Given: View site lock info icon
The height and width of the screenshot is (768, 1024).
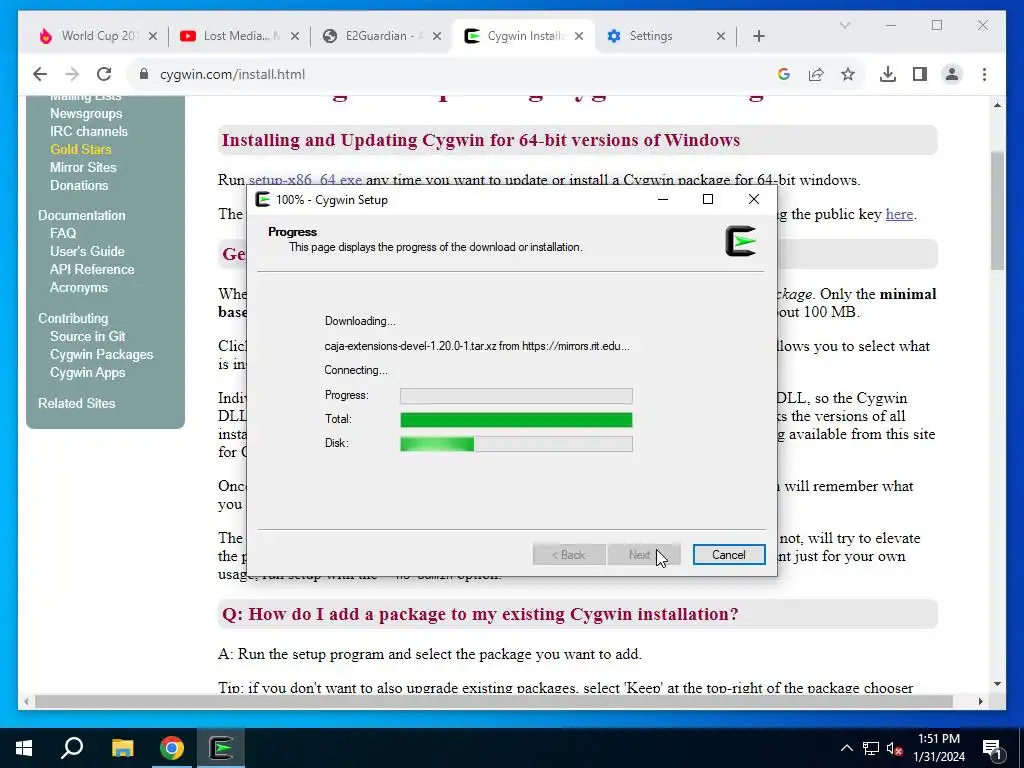Looking at the screenshot, I should 144,74.
